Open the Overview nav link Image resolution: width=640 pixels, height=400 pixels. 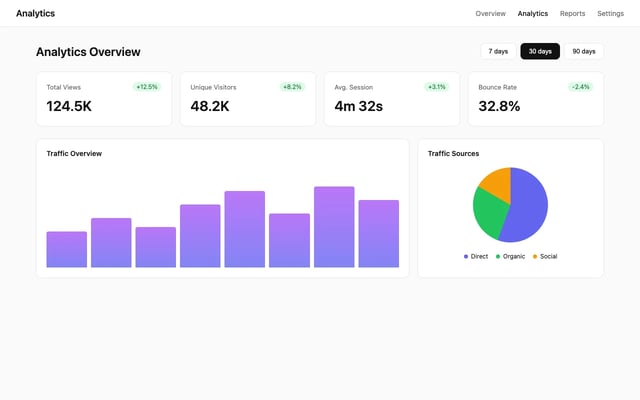[x=490, y=13]
